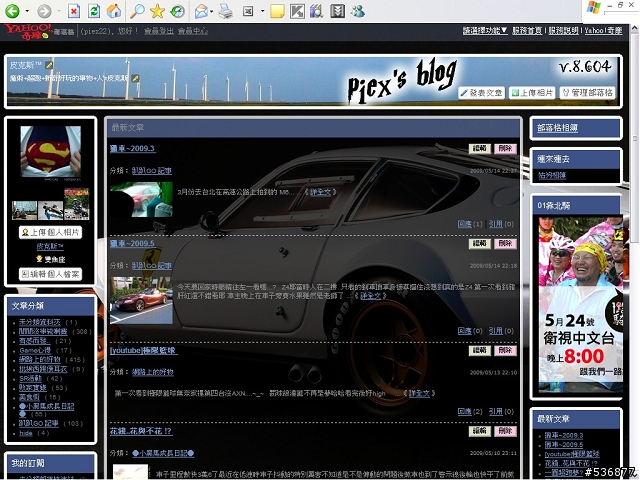Expand the Mail icon dropdown arrow
This screenshot has width=640, height=480.
[x=211, y=11]
